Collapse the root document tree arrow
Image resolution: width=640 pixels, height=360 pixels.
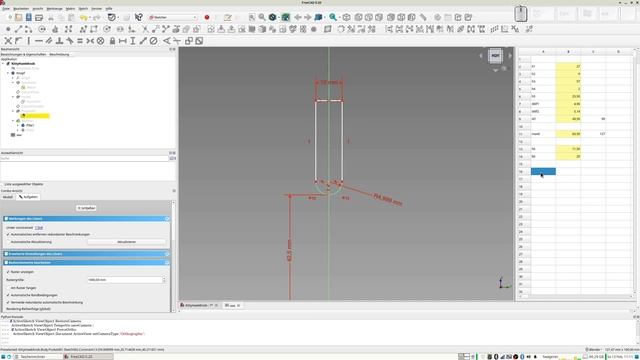3,64
